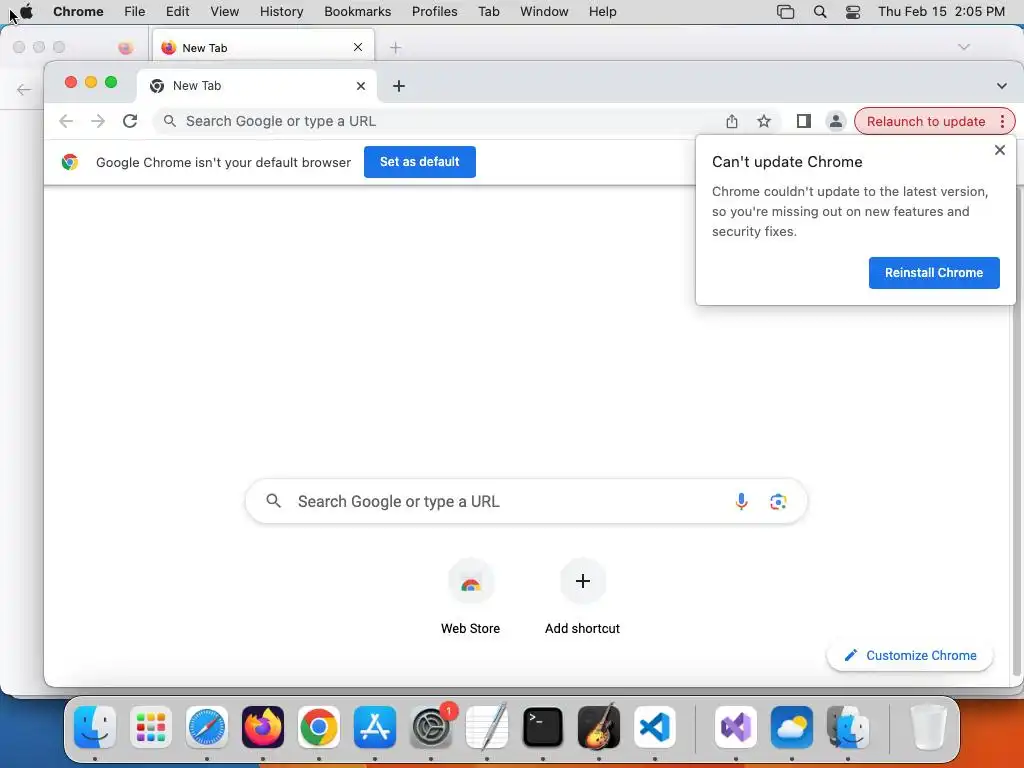Open App Store from the Dock
This screenshot has height=768, width=1024.
coord(375,727)
